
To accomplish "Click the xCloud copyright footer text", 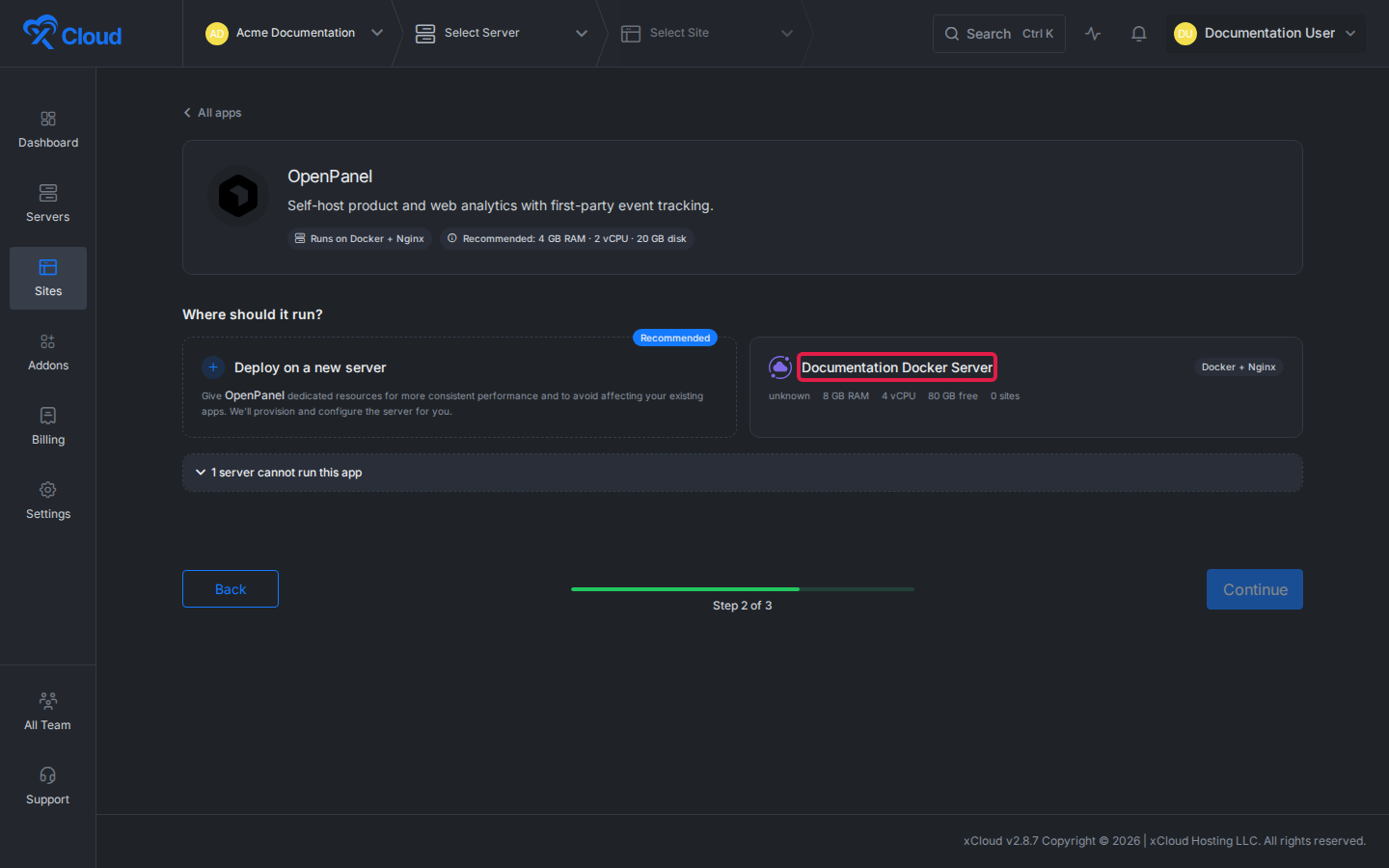I will click(1164, 841).
